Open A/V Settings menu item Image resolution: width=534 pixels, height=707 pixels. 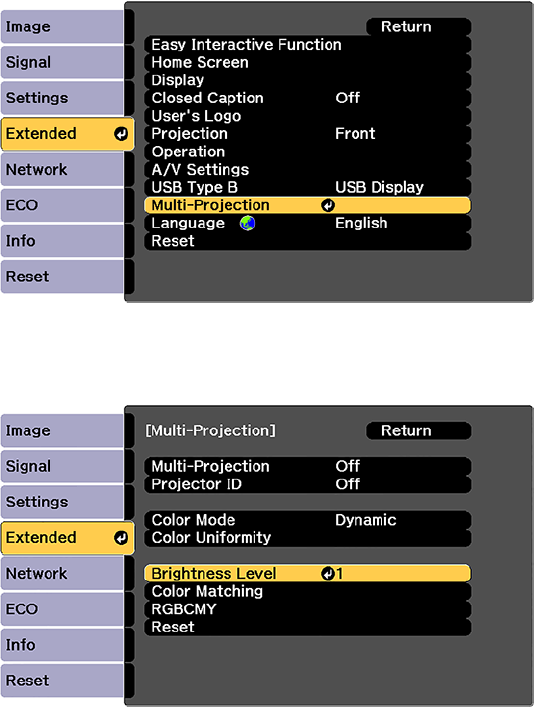(308, 170)
